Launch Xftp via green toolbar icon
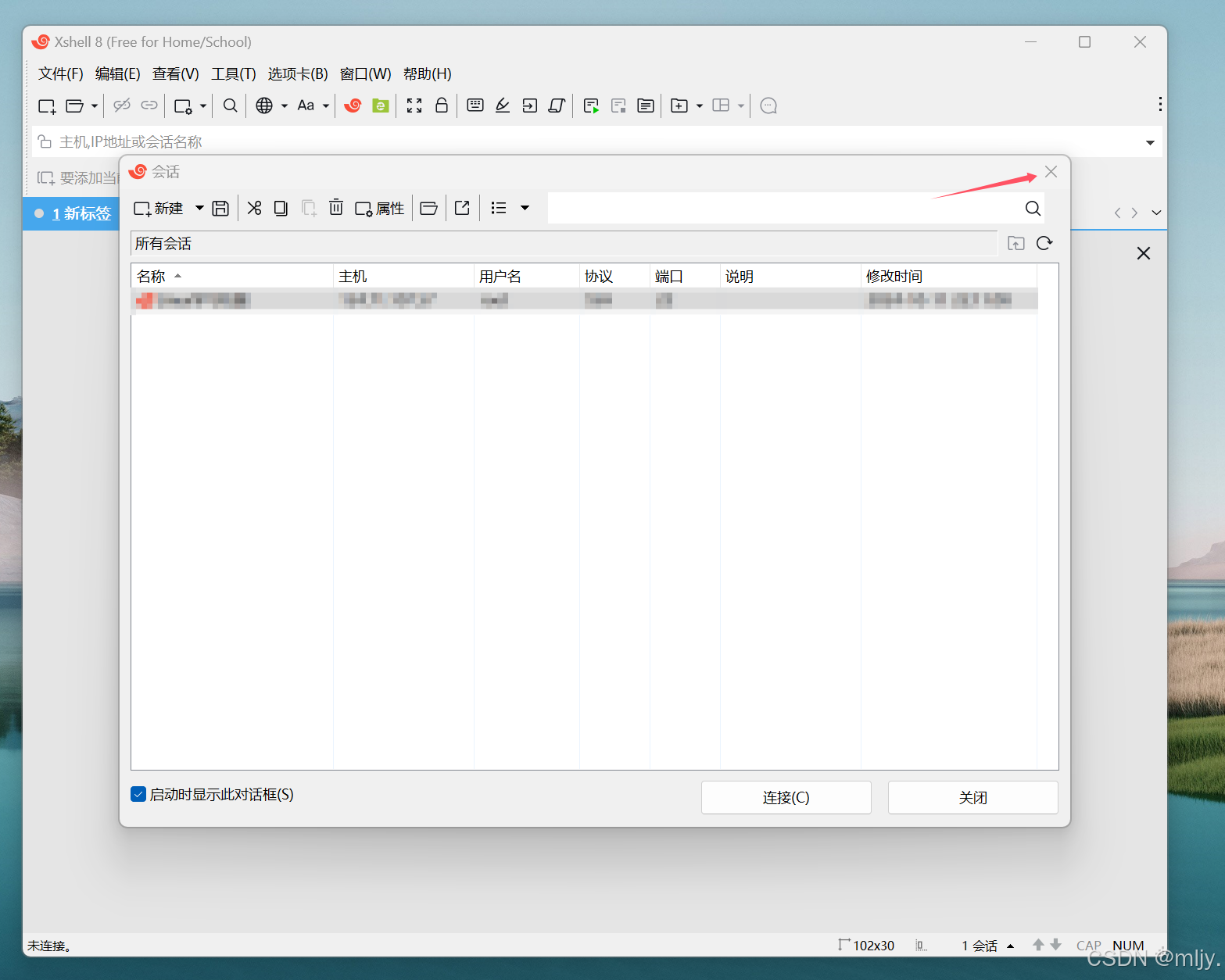1225x980 pixels. click(x=381, y=106)
